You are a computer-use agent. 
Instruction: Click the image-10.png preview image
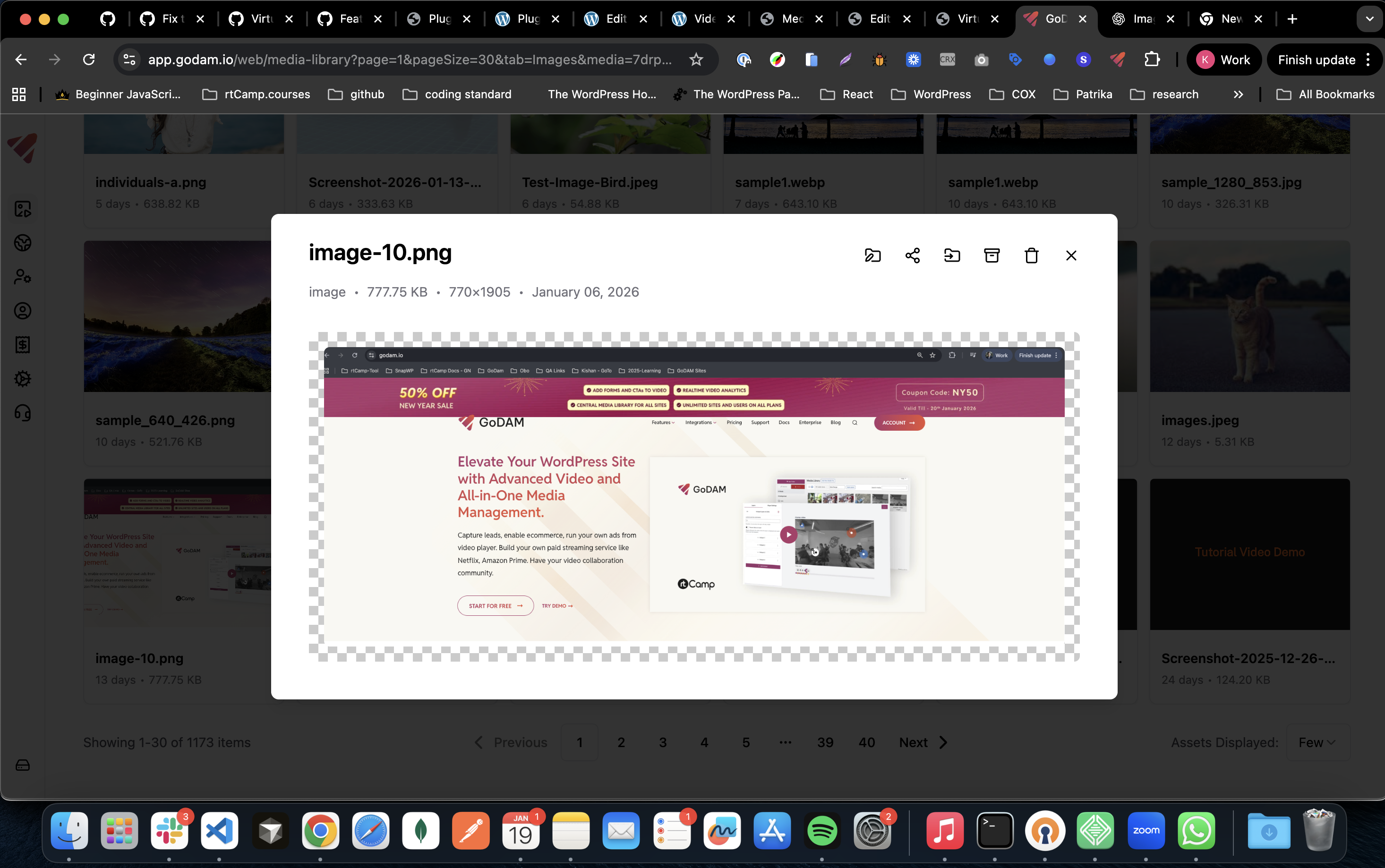click(x=693, y=497)
